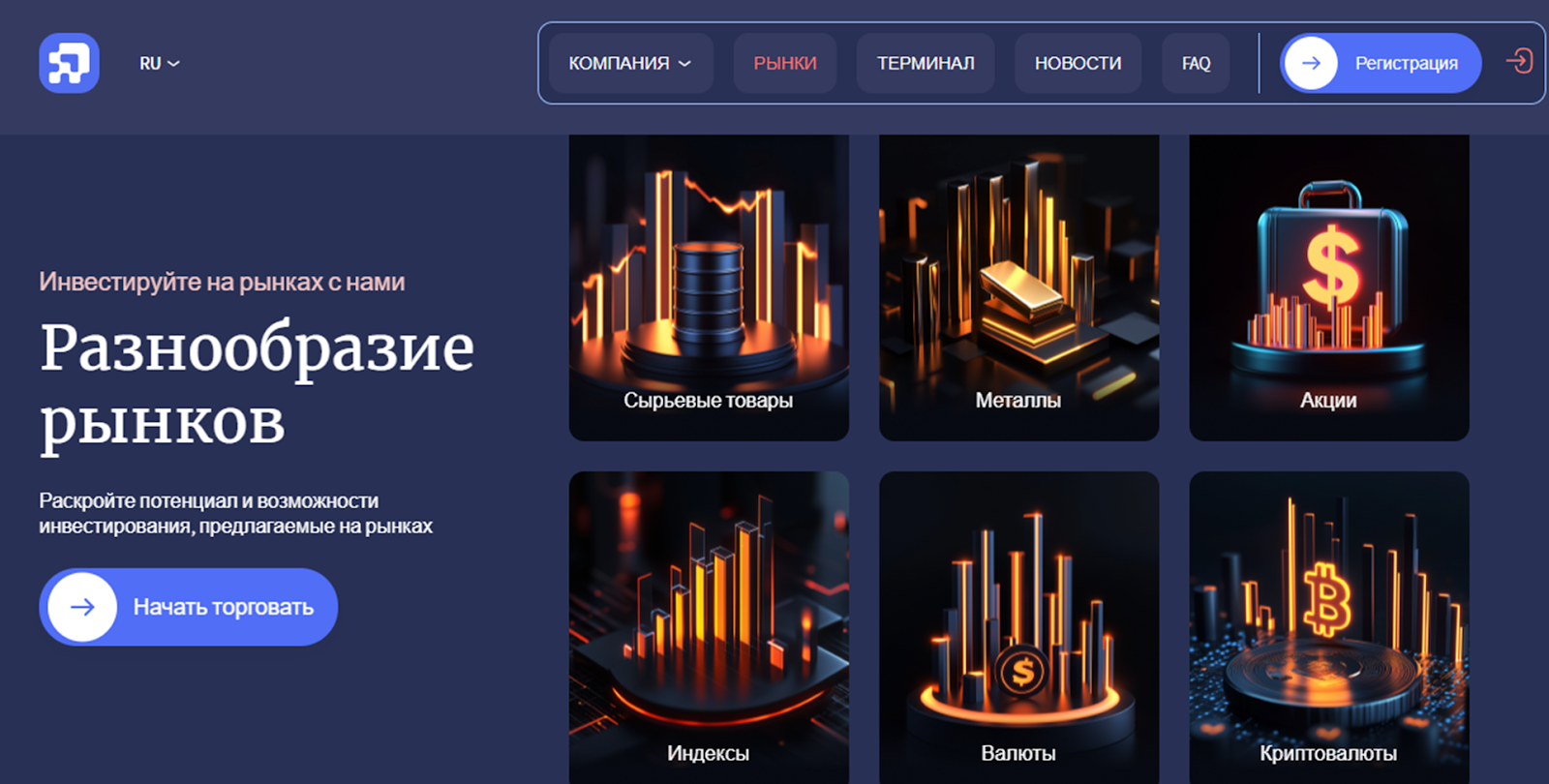
Task: Click the blue site logo icon
Action: click(x=69, y=63)
